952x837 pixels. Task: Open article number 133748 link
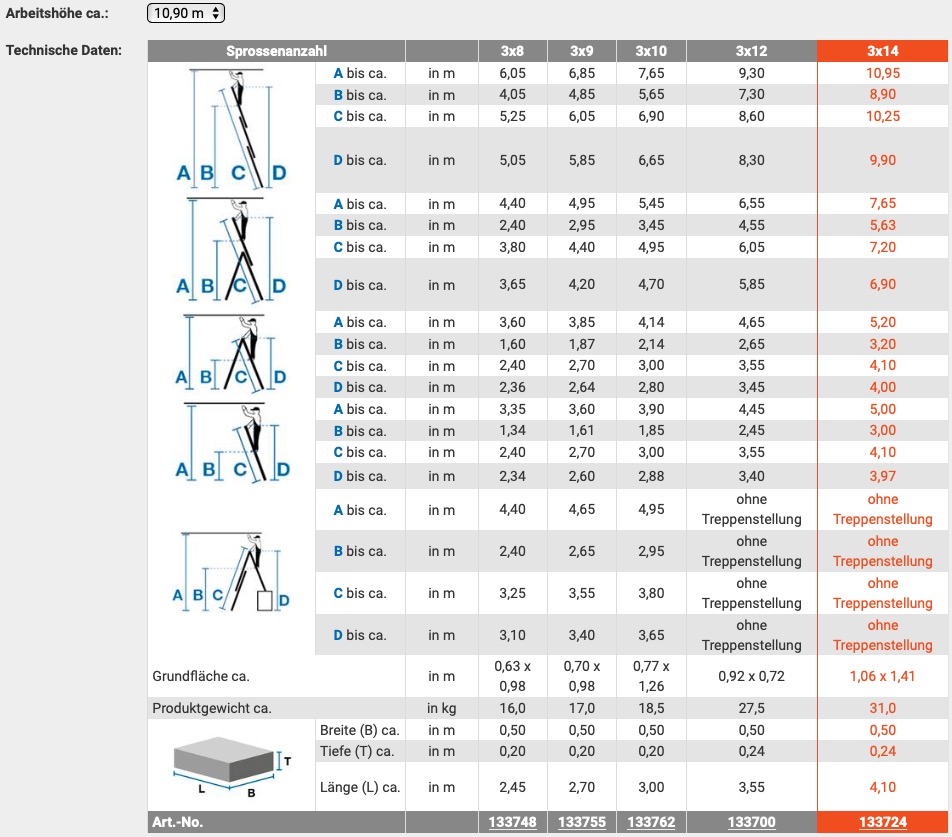512,822
